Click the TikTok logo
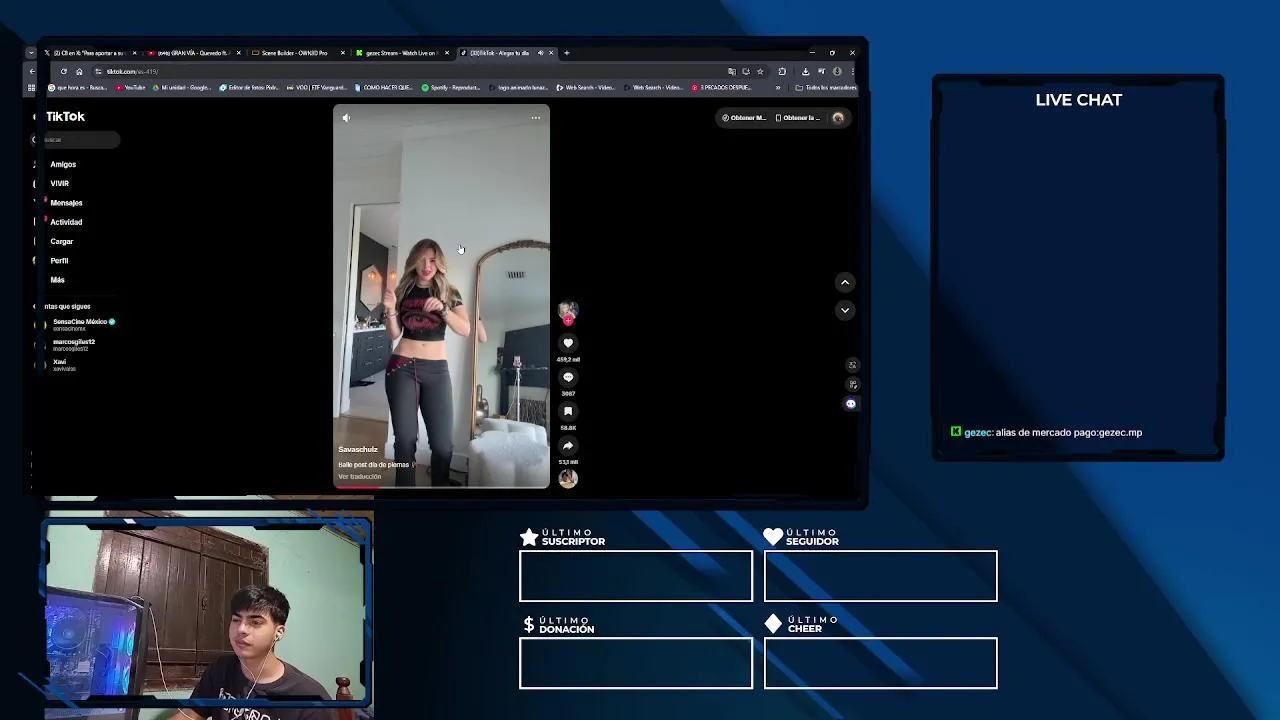The image size is (1280, 720). click(x=65, y=116)
